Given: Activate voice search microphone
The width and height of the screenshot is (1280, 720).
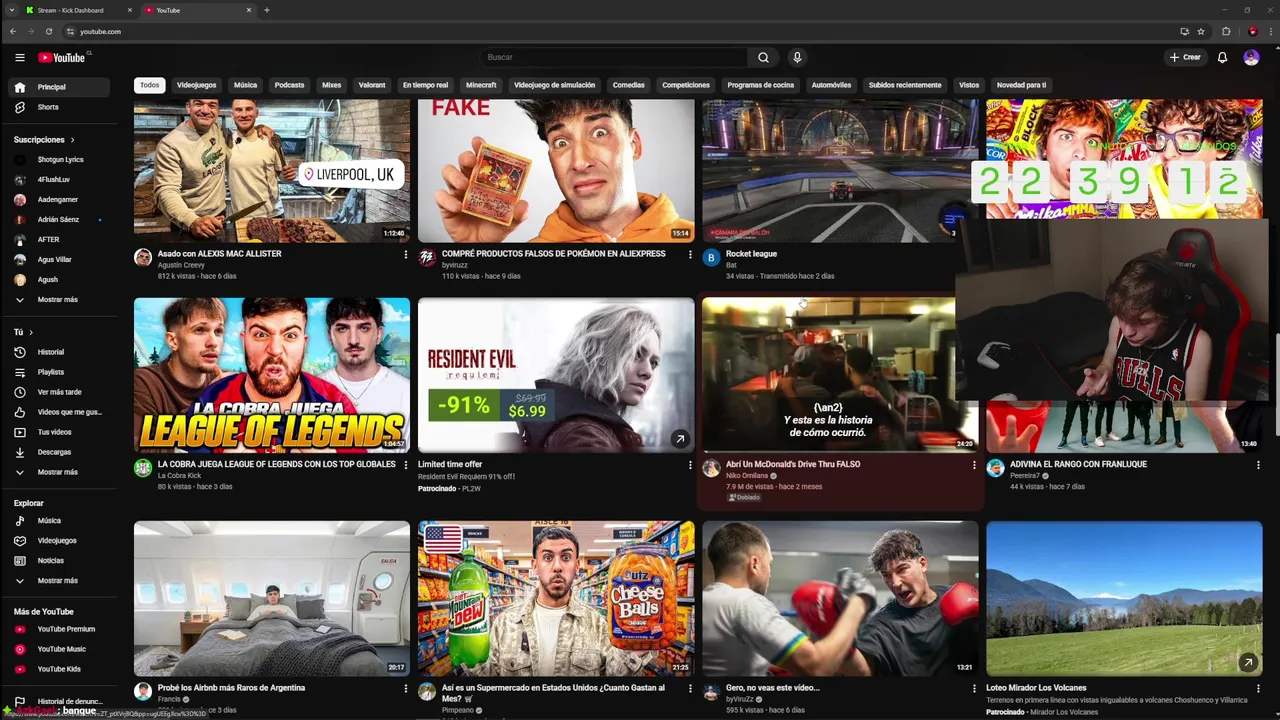Looking at the screenshot, I should coord(797,57).
